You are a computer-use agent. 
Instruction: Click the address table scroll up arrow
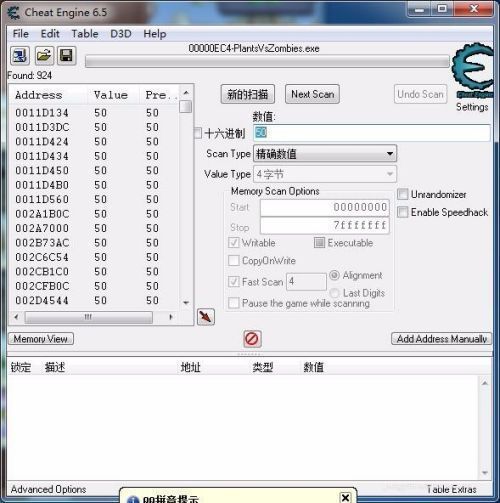485,383
